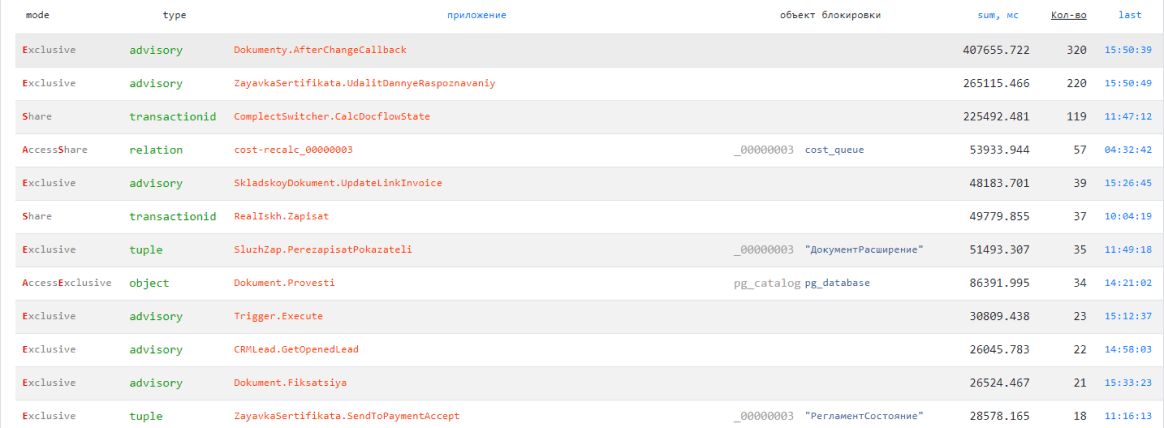This screenshot has width=1164, height=428.
Task: Click the cost-recalc_00000003 application link
Action: 293,150
